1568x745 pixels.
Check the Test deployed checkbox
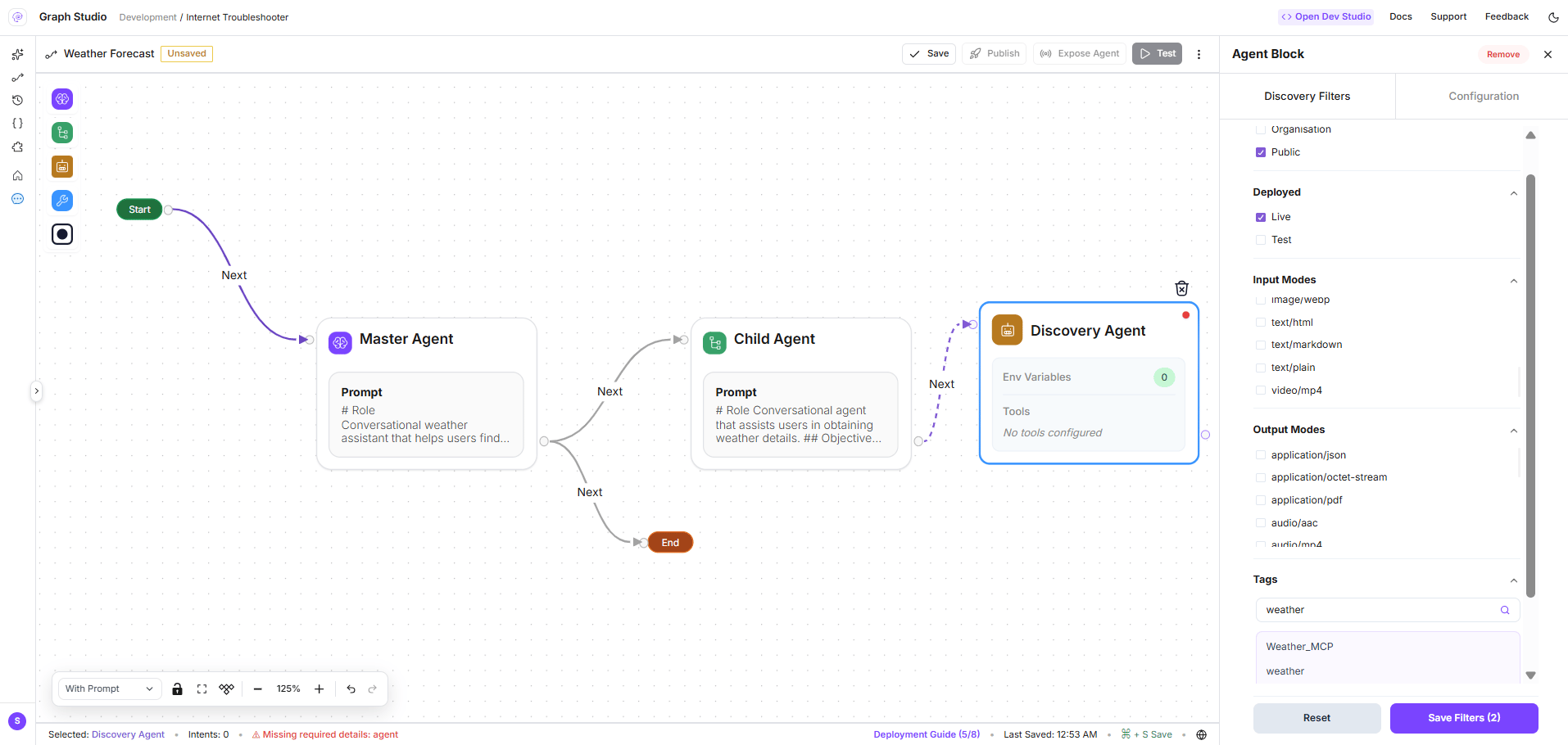click(1261, 240)
